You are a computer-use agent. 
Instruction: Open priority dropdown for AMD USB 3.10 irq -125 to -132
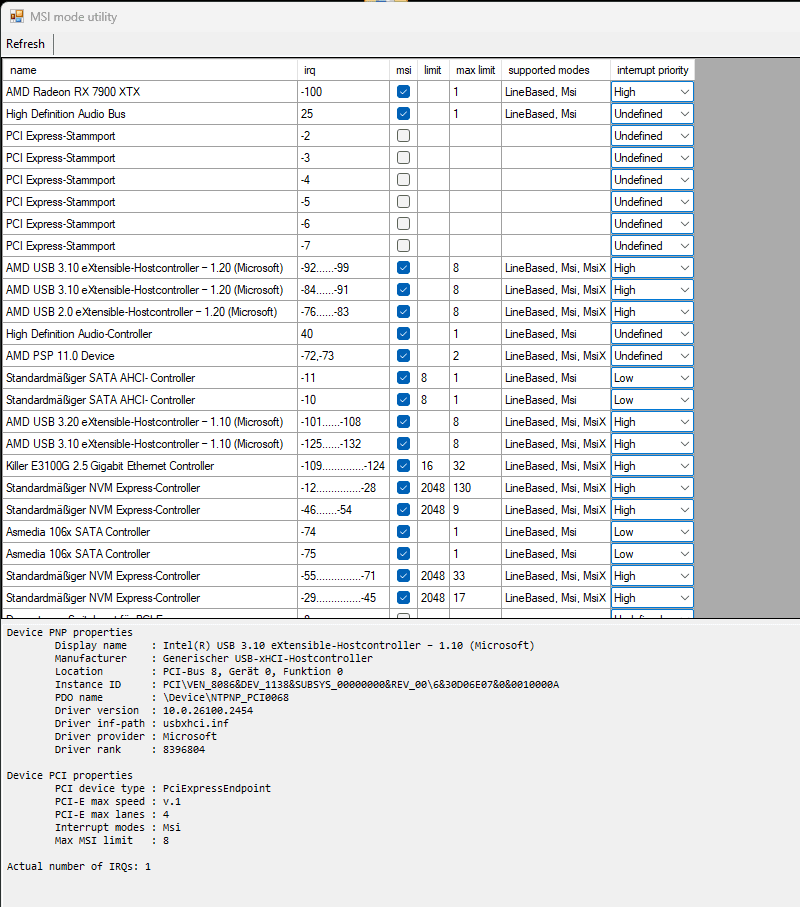[652, 443]
